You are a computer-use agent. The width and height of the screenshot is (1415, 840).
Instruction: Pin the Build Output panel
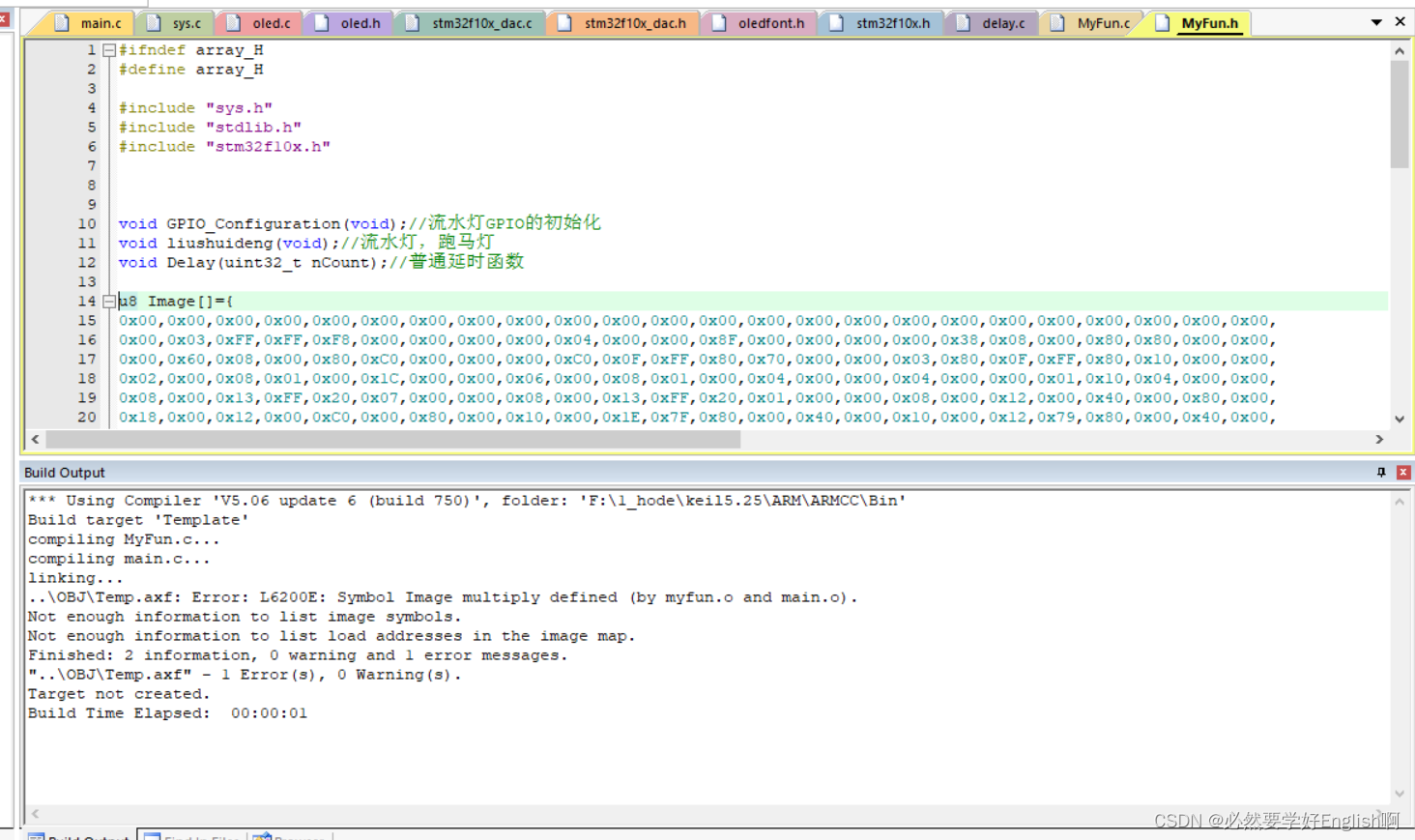(1382, 472)
